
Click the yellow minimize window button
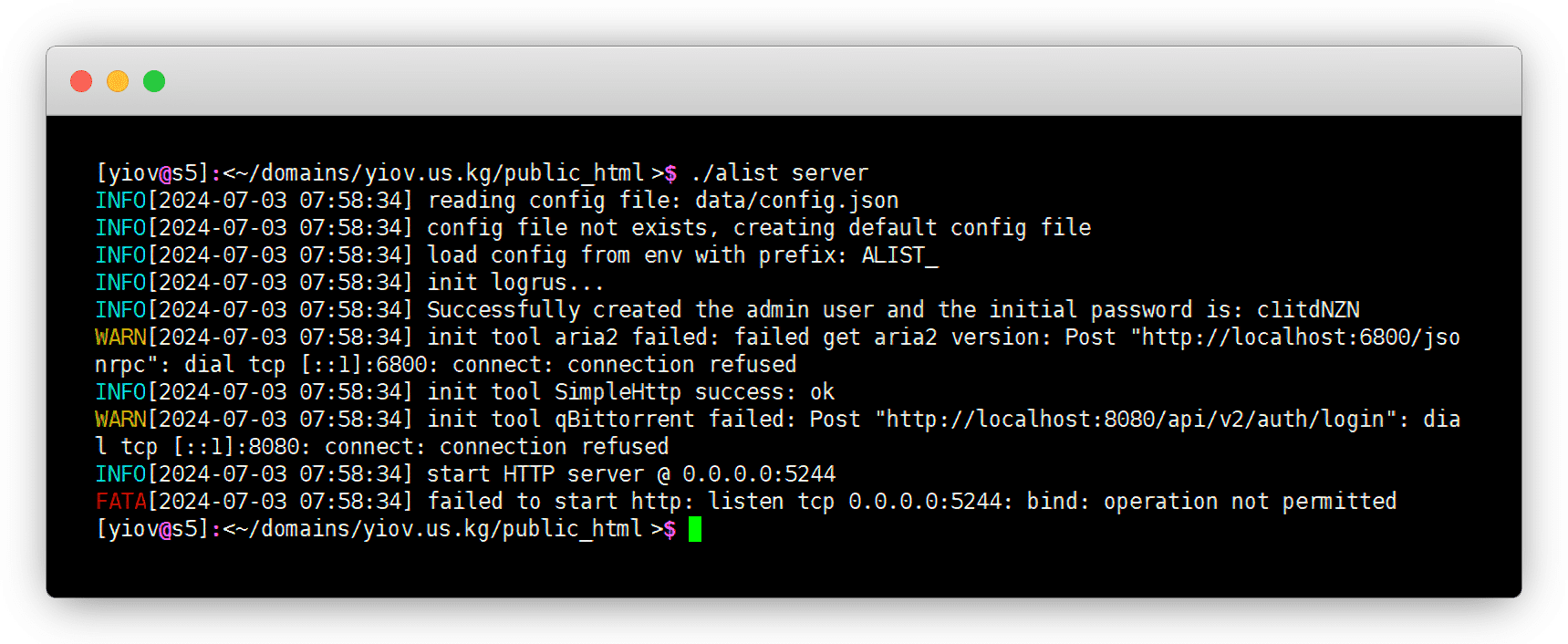click(x=118, y=81)
